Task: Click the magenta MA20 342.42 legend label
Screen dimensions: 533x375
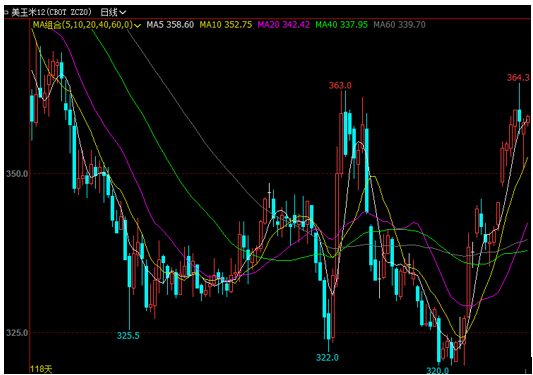Action: 283,25
